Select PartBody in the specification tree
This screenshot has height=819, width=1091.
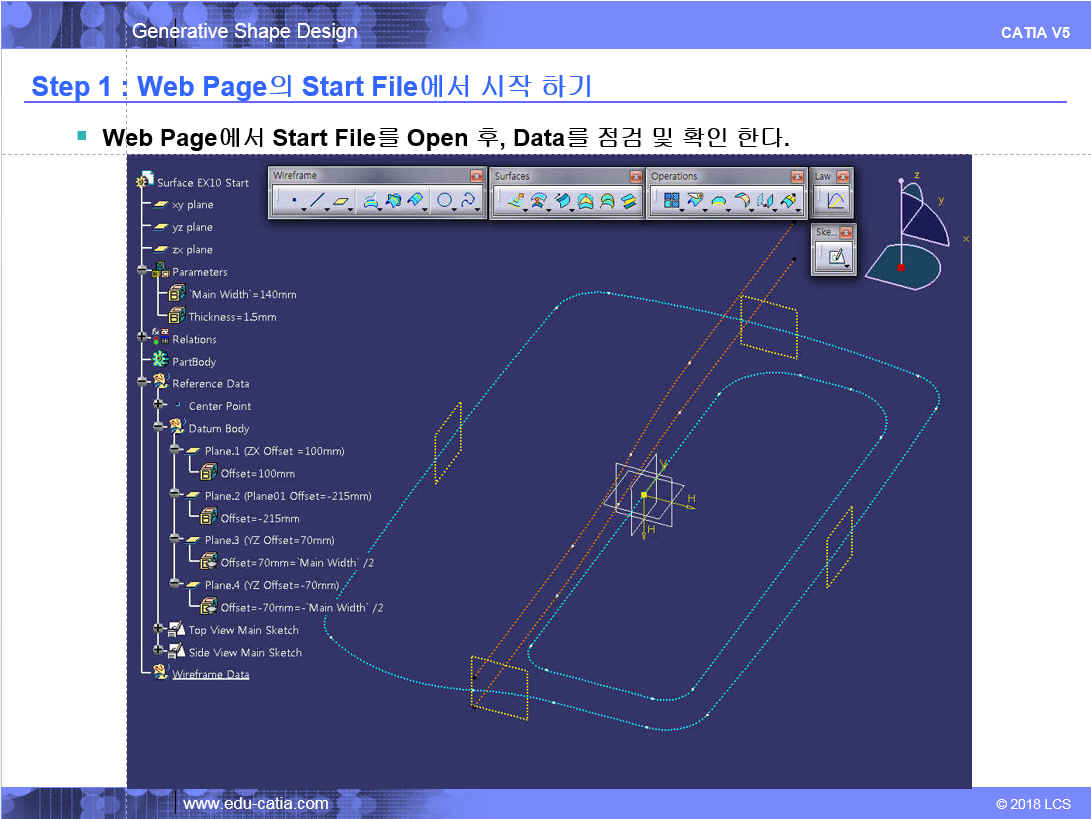click(x=193, y=362)
